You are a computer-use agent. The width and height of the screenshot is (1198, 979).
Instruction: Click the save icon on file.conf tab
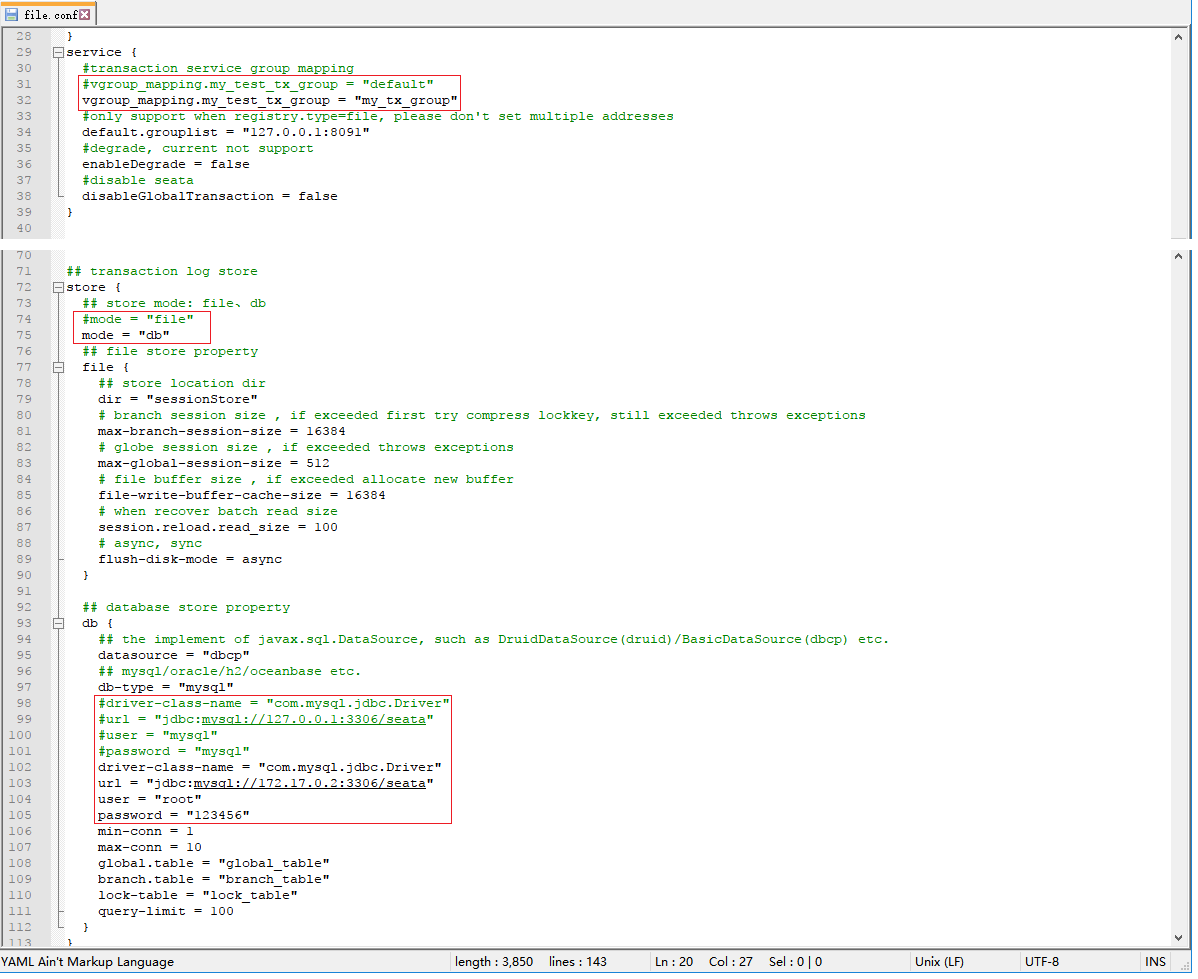point(11,15)
